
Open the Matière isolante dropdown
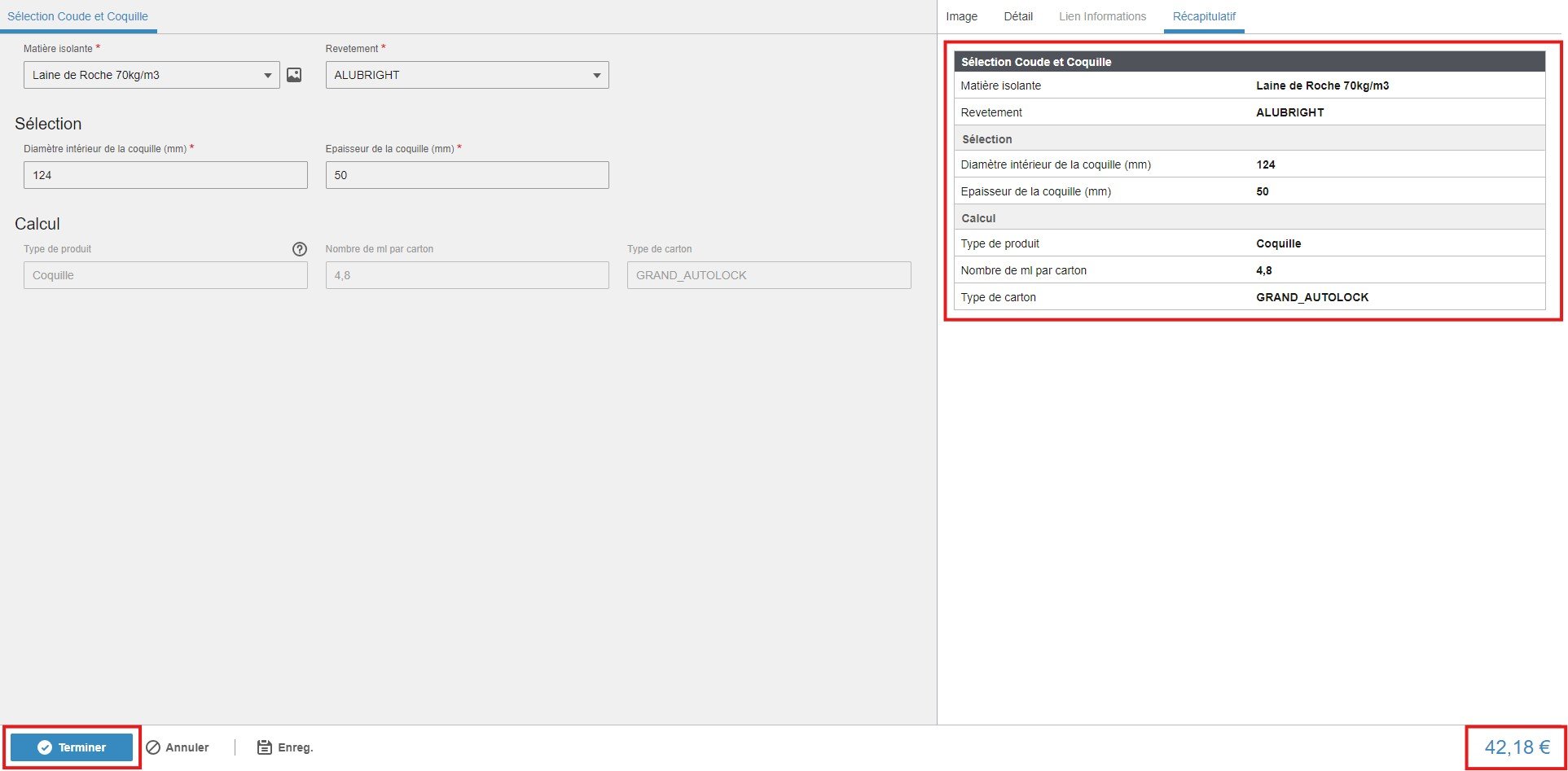[151, 75]
